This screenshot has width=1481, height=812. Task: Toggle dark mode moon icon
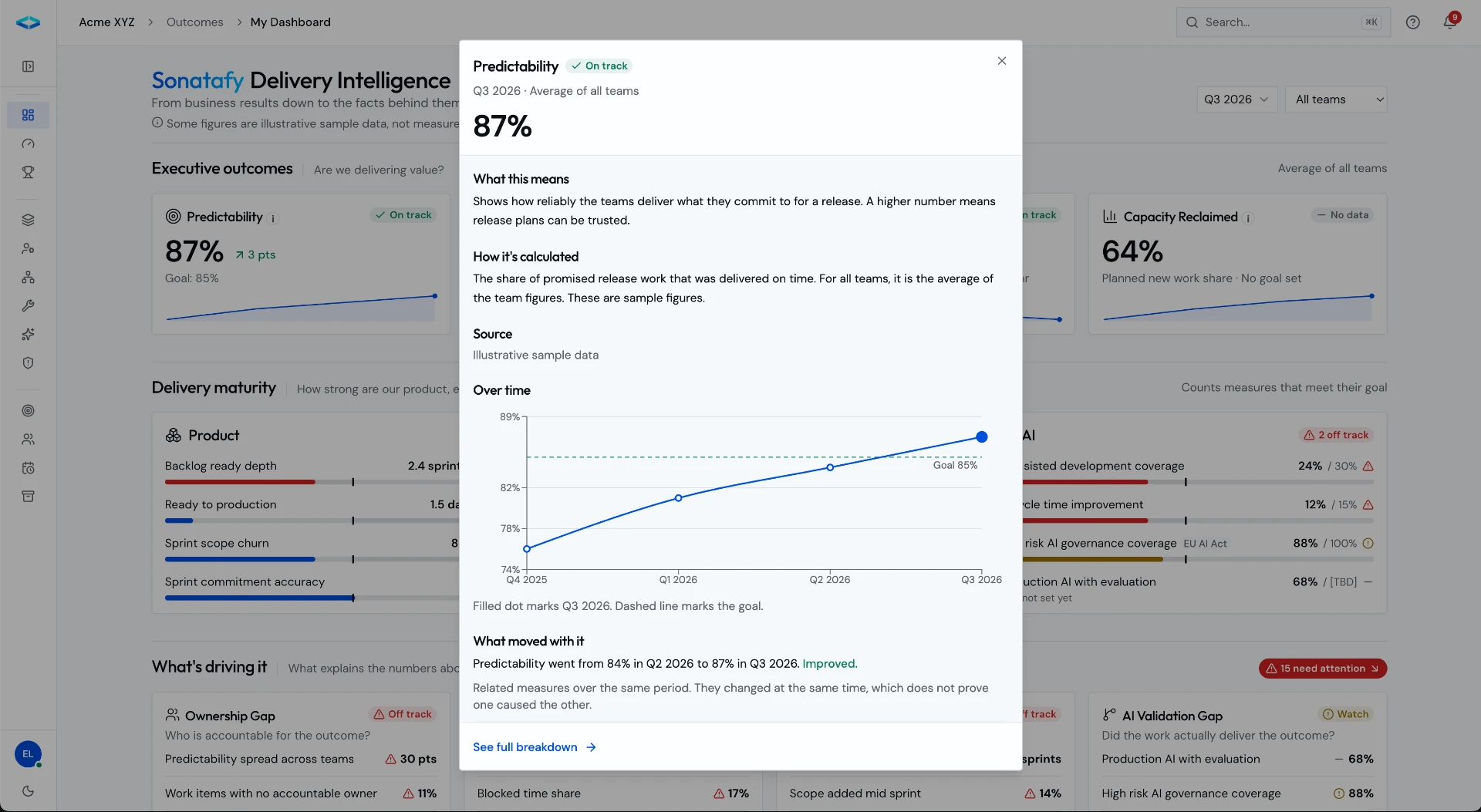(x=28, y=790)
